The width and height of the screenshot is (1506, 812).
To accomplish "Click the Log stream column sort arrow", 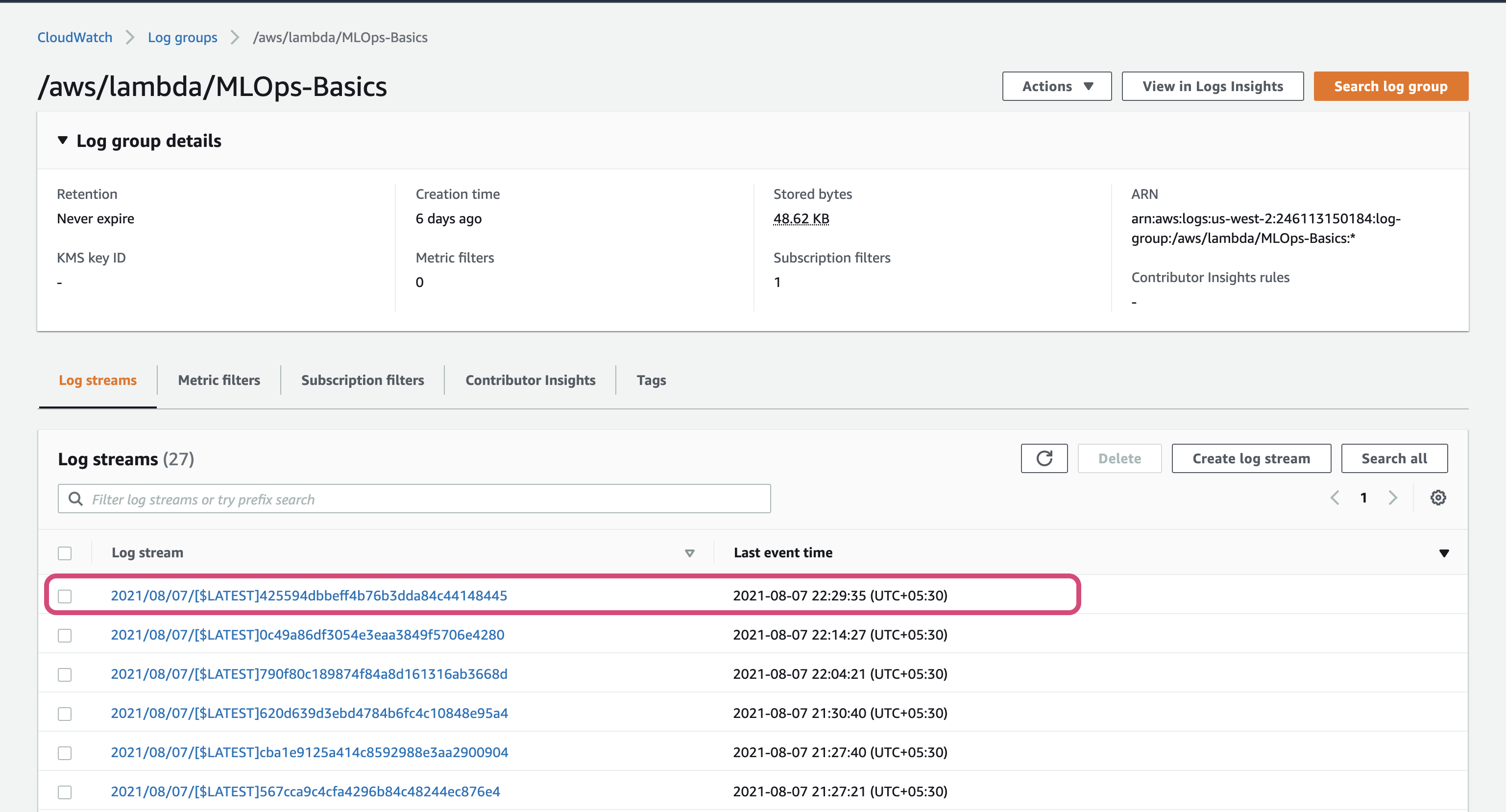I will (x=689, y=553).
